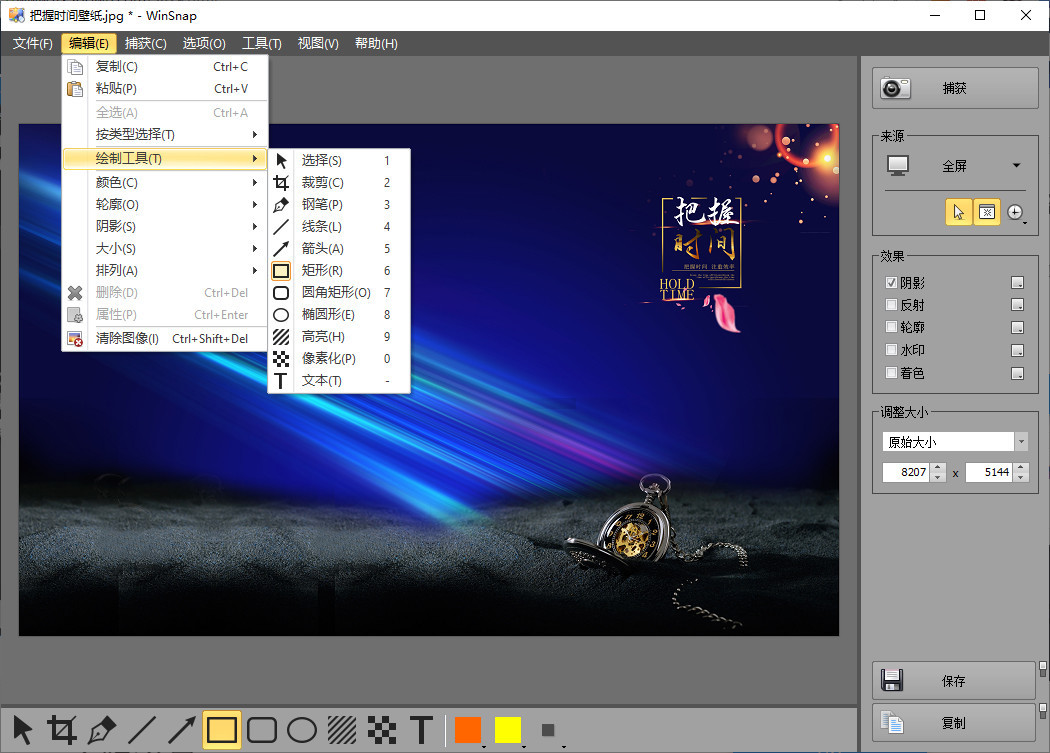Choose the Ellipse tool in bottom toolbar
The image size is (1050, 753).
tap(302, 730)
